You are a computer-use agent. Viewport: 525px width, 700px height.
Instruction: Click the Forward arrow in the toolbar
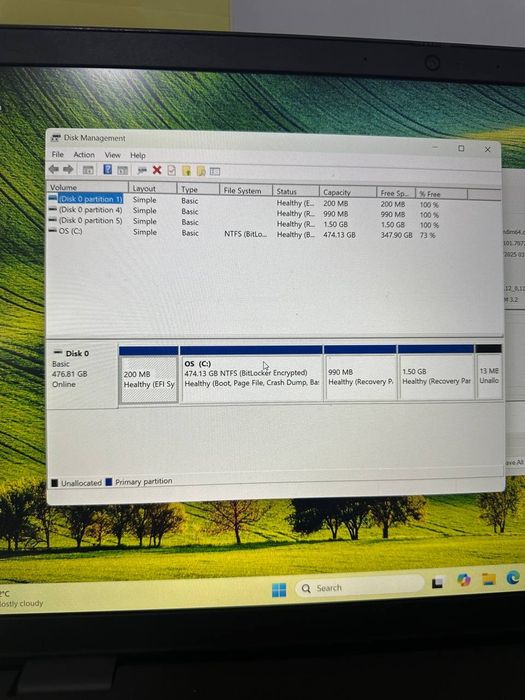click(x=68, y=169)
